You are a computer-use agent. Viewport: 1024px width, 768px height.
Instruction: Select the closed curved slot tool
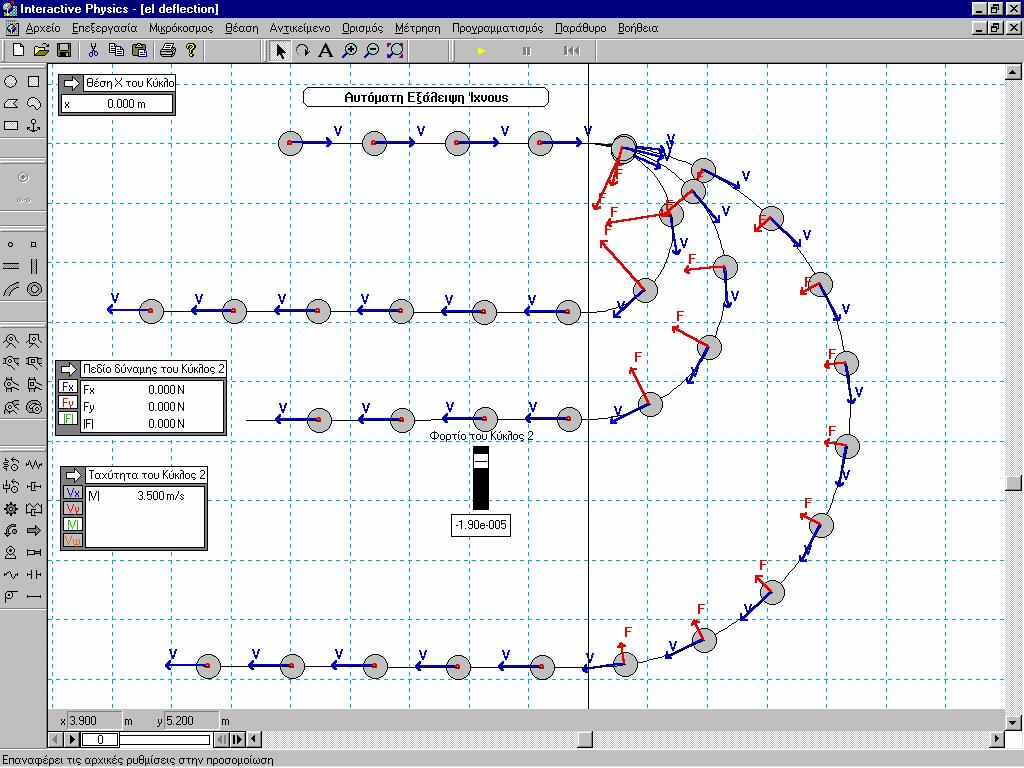[33, 289]
